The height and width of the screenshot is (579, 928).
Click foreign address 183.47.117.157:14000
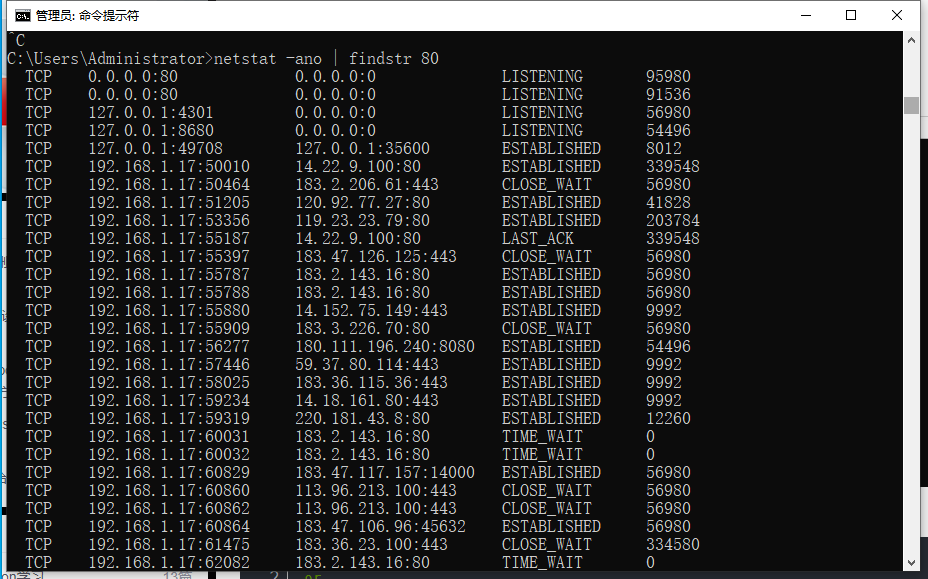coord(385,472)
